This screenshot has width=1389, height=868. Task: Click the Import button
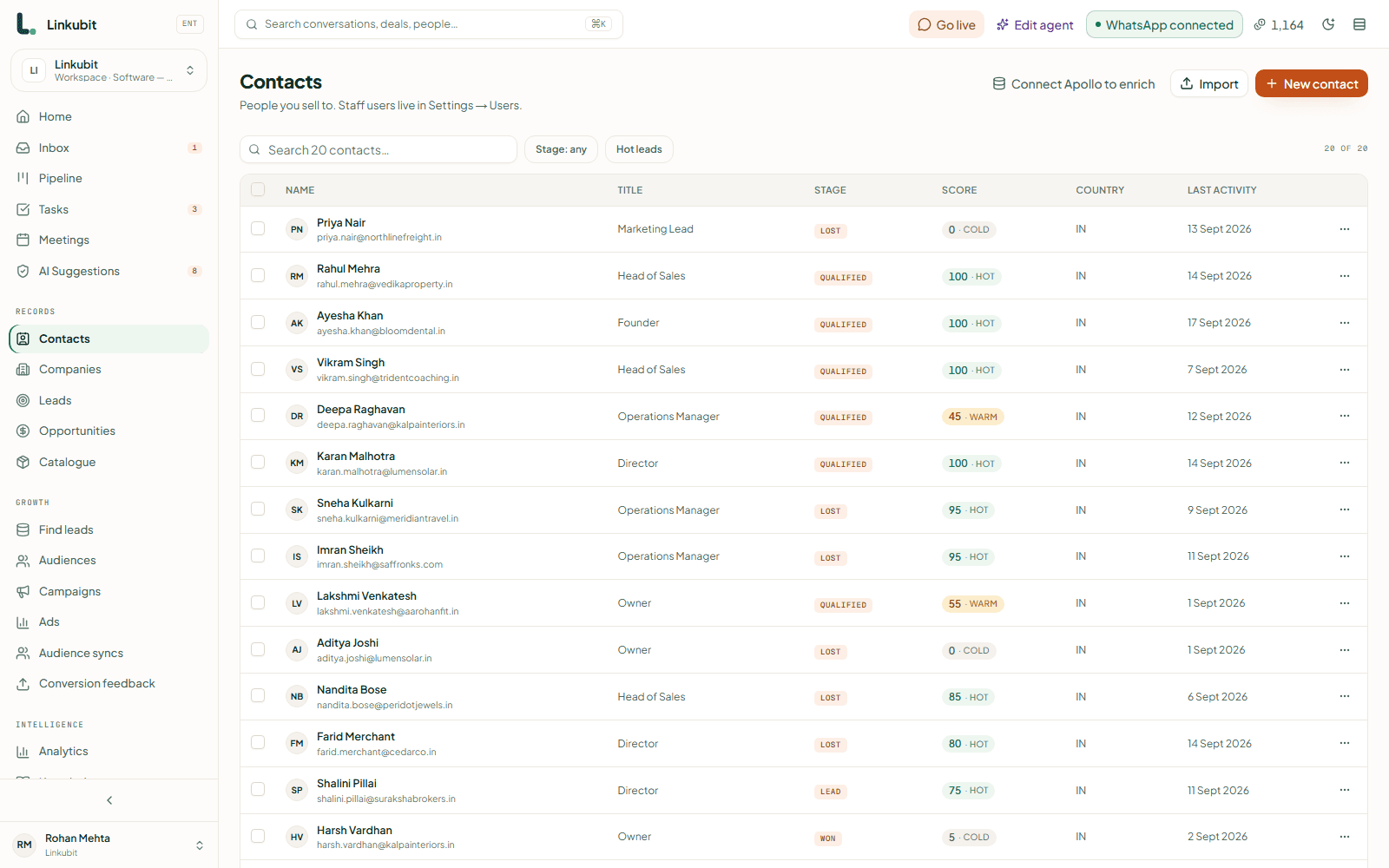(x=1209, y=83)
